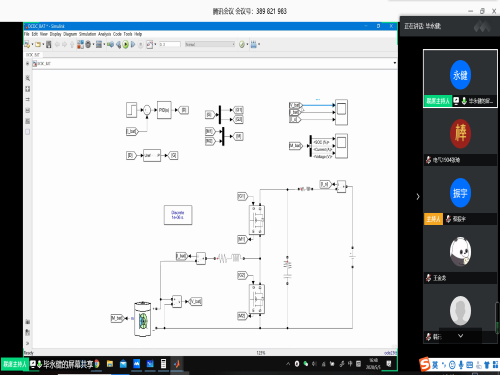The image size is (500, 375).
Task: Open the simulation mode Normal dropdown
Action: (x=210, y=44)
